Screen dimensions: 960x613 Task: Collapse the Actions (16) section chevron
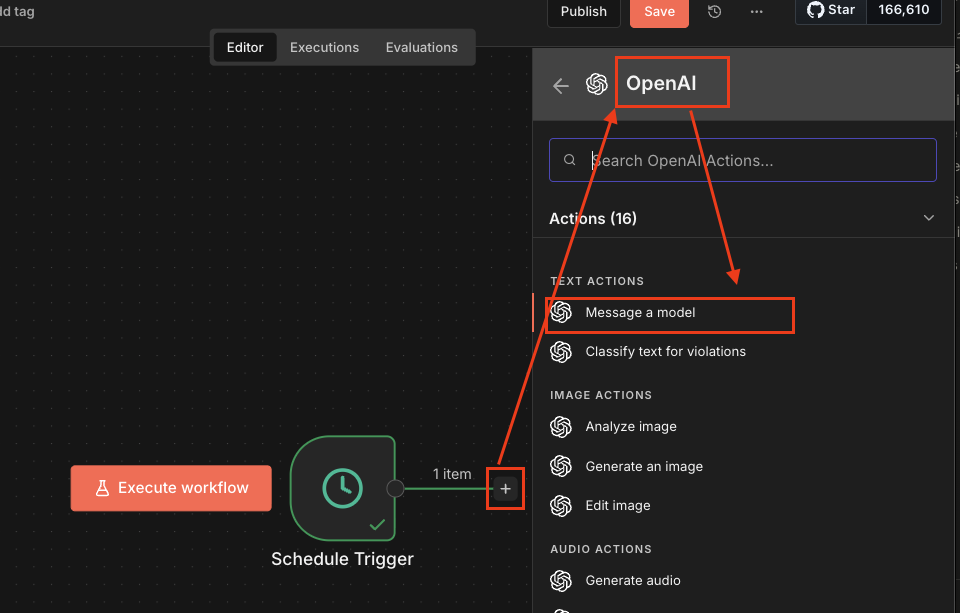(928, 218)
